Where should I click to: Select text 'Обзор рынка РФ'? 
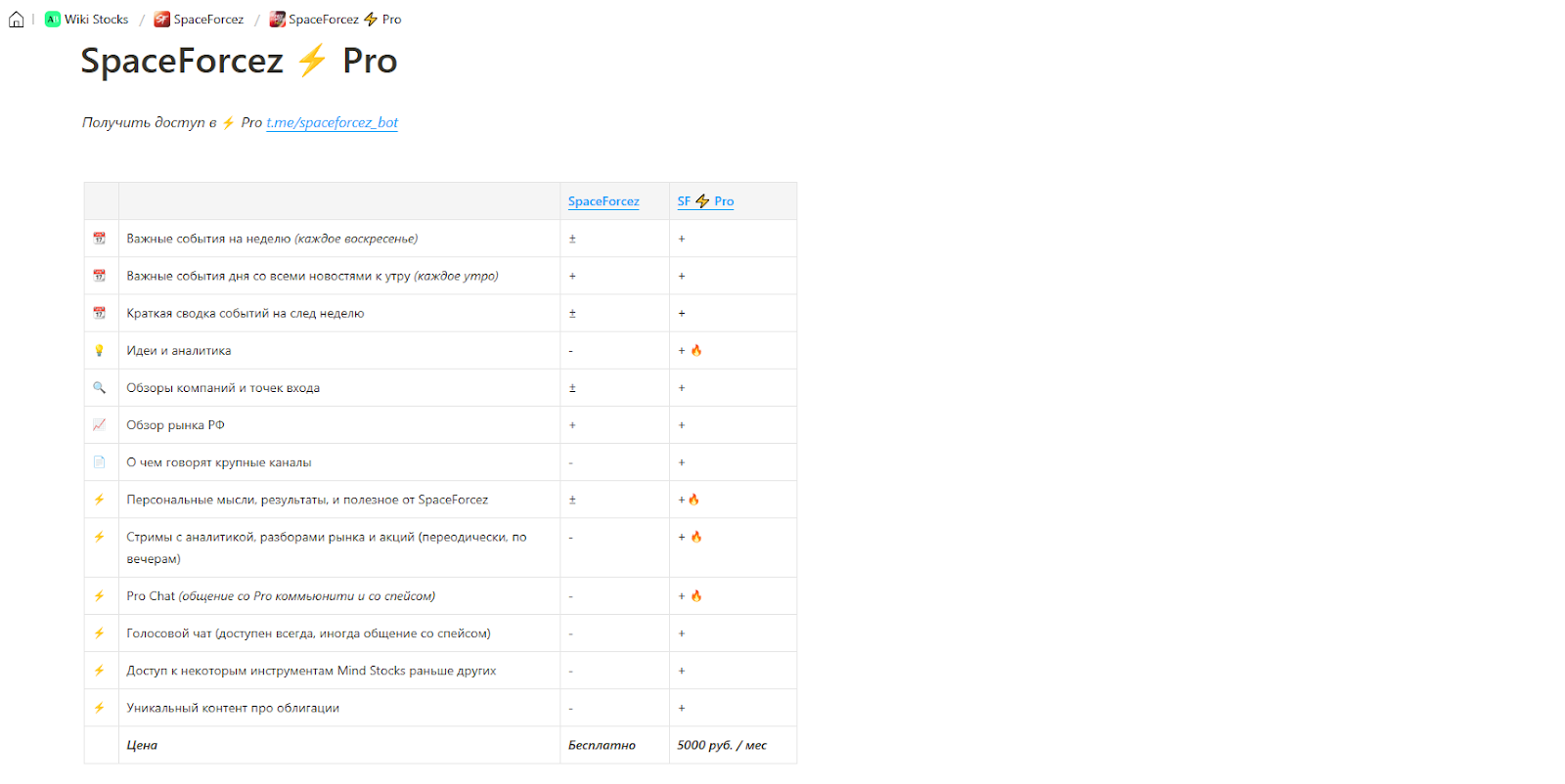tap(176, 425)
